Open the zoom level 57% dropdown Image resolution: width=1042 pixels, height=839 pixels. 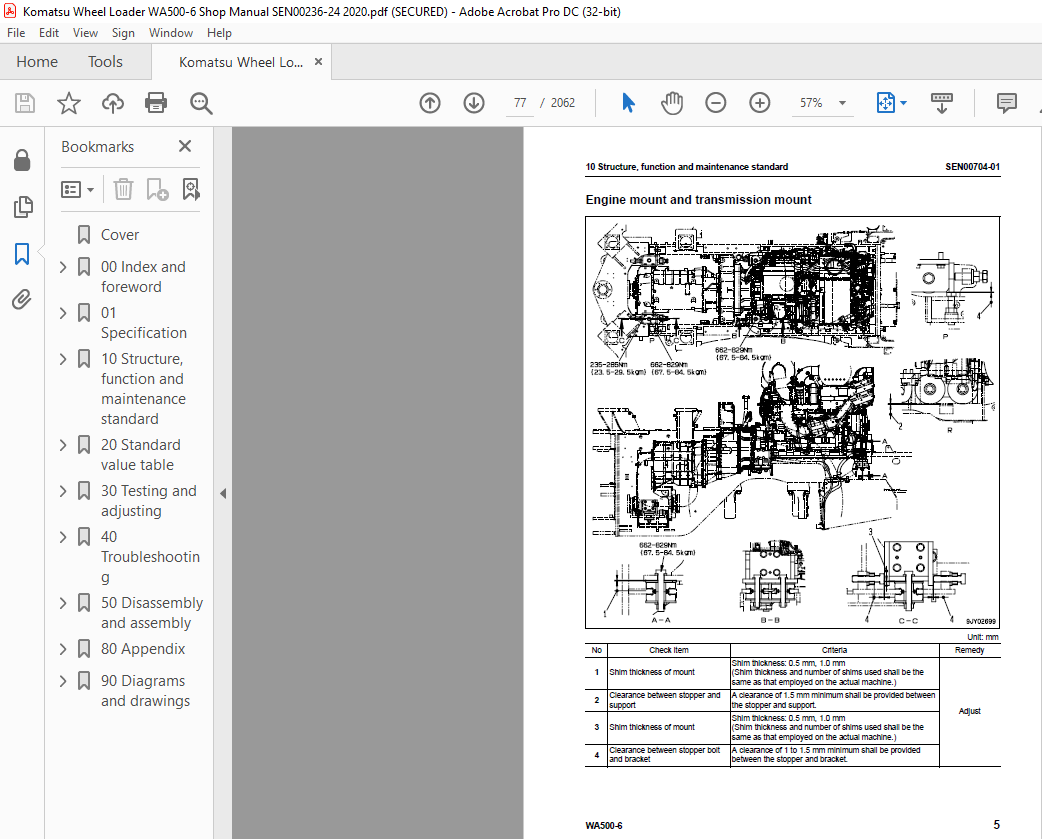click(842, 103)
